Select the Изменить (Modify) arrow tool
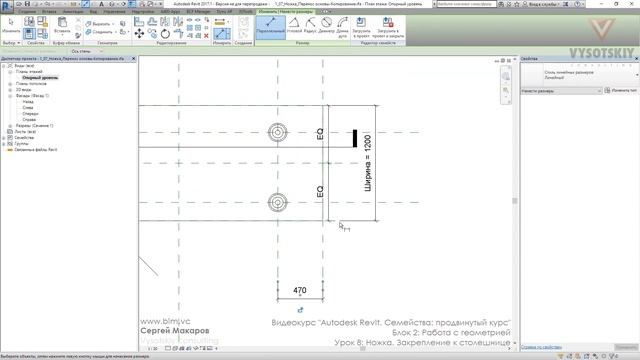 coord(11,25)
